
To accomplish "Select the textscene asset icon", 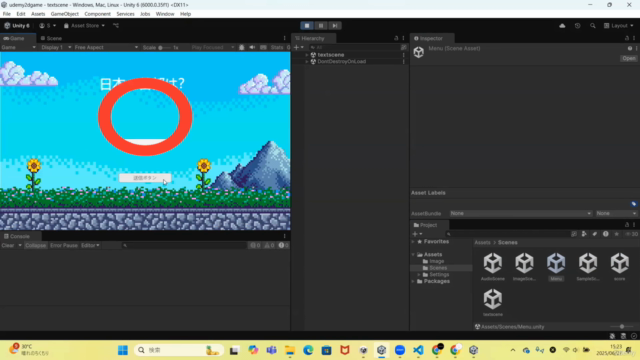I will [x=493, y=299].
